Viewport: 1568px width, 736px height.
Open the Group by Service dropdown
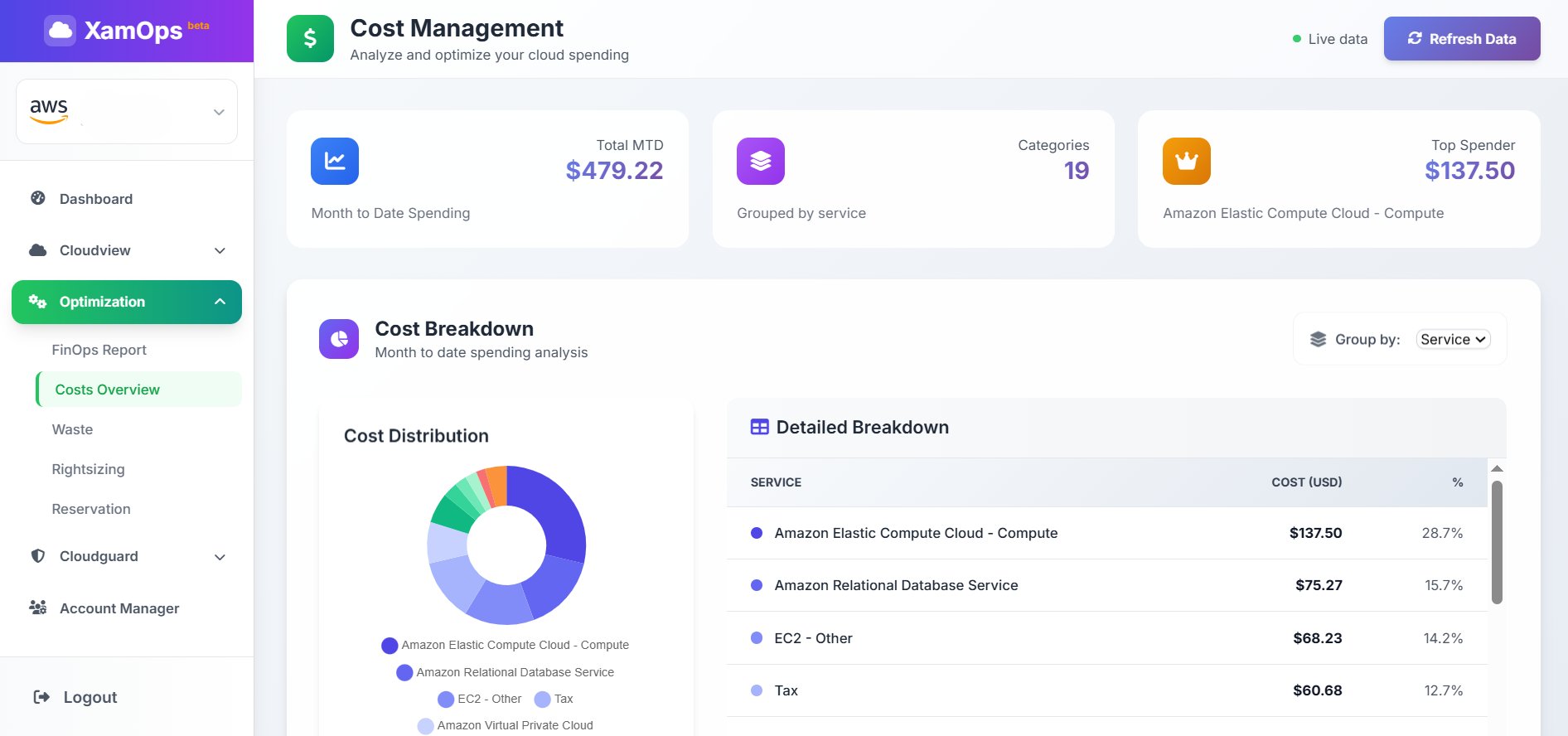click(x=1453, y=340)
